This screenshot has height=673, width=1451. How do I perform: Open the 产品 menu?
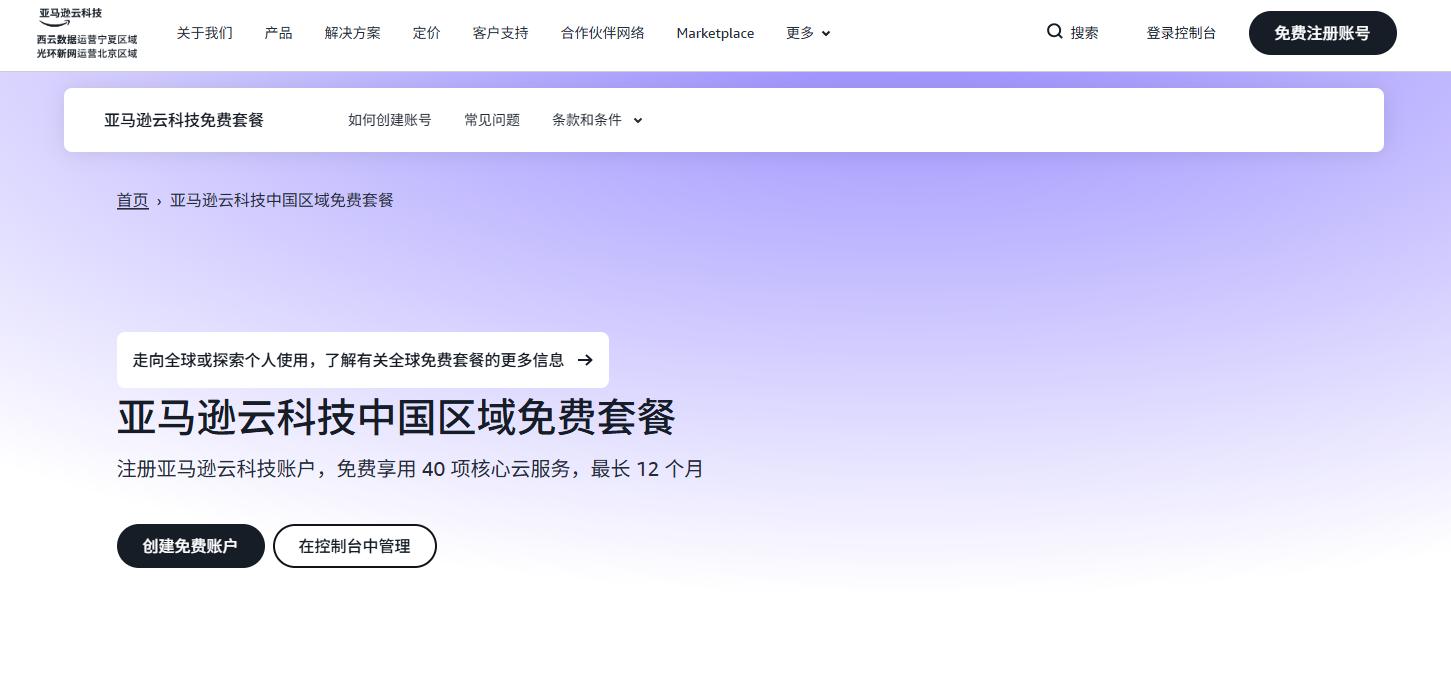(278, 33)
